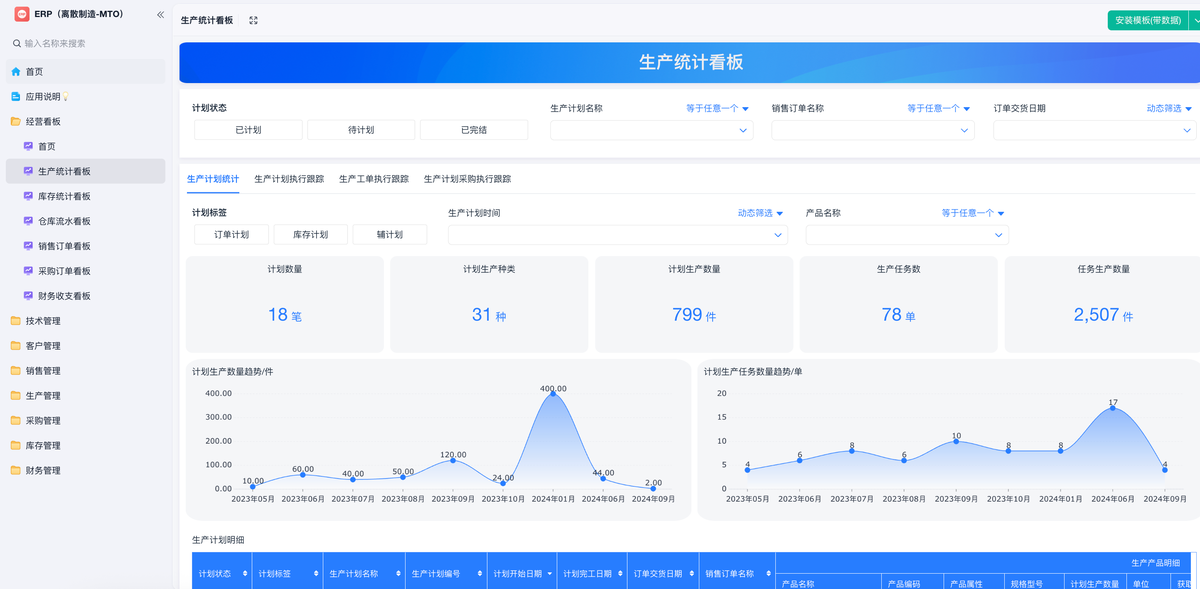Open 首页 with the home icon
1200x589 pixels.
[34, 72]
